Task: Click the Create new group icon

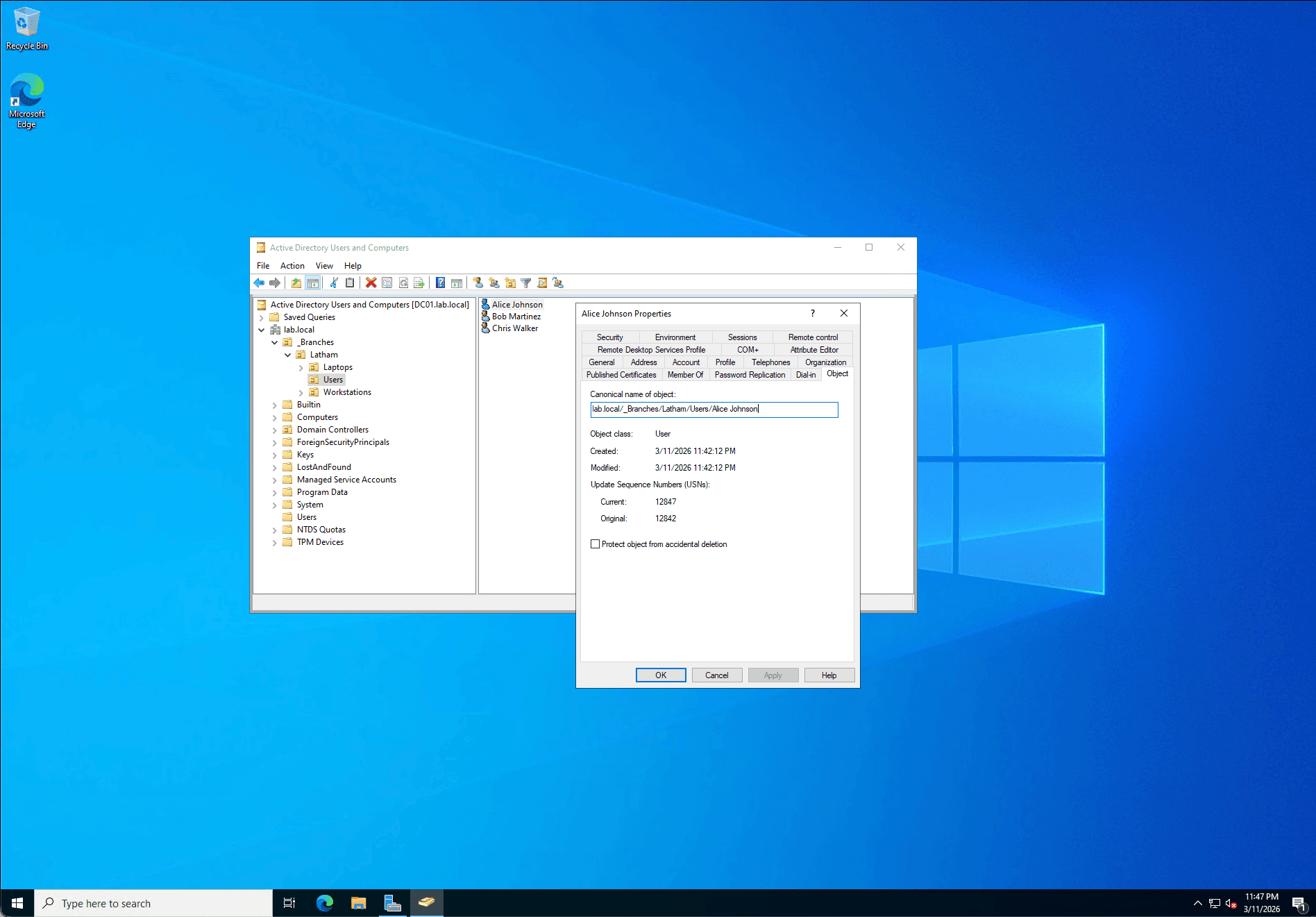Action: coord(493,283)
